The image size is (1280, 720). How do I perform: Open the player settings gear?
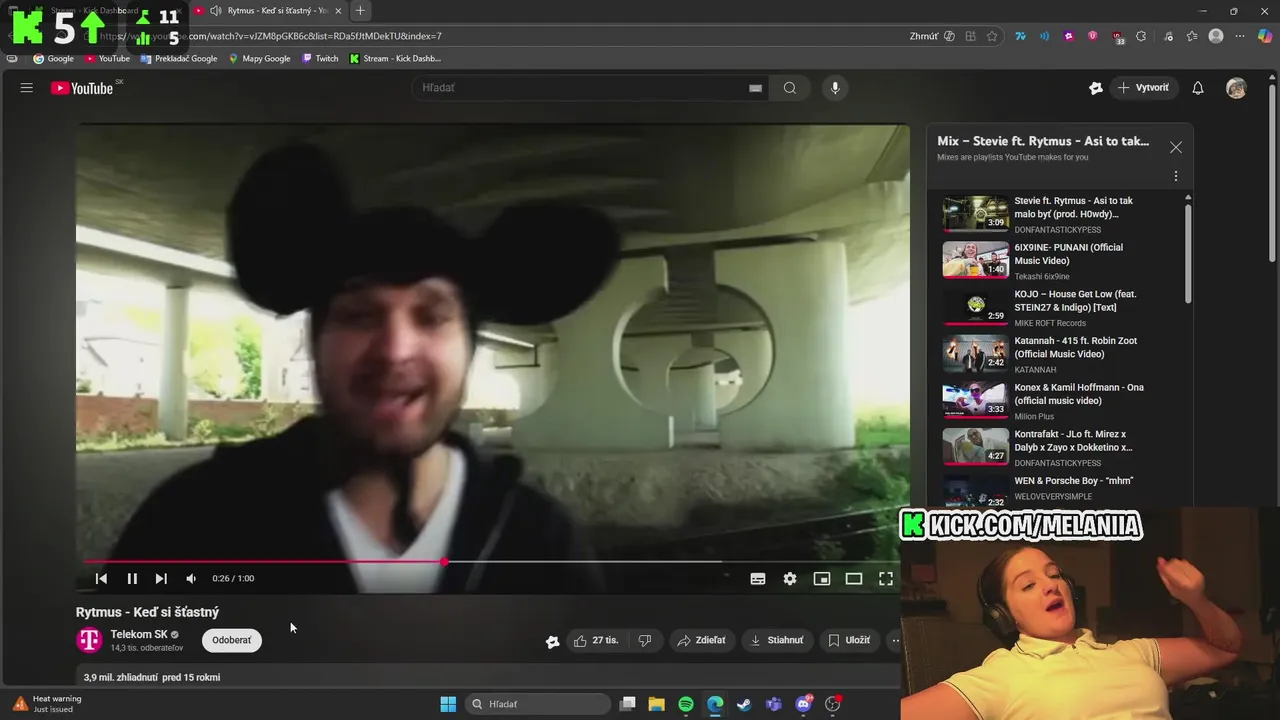coord(790,578)
